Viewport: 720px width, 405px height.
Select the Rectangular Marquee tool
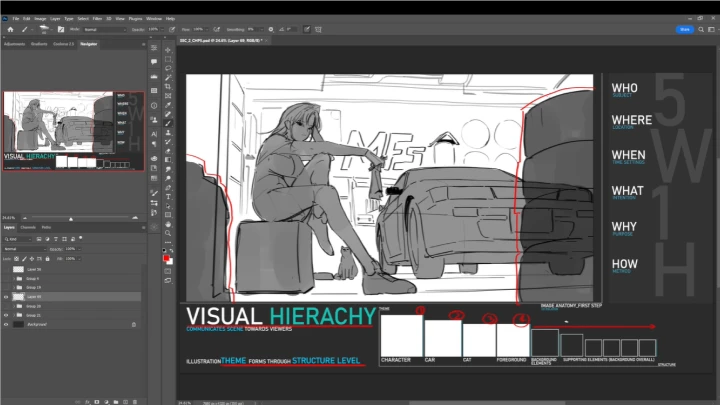(168, 59)
